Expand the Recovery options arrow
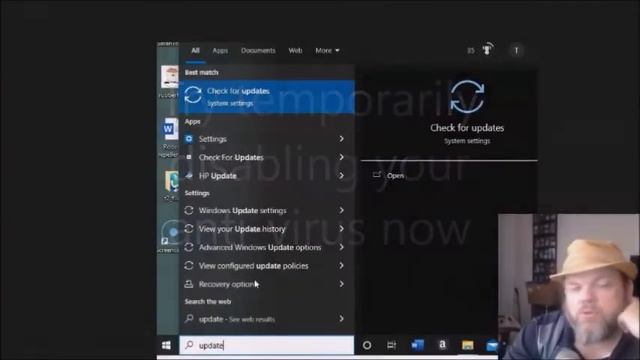The image size is (640, 360). pyautogui.click(x=341, y=284)
